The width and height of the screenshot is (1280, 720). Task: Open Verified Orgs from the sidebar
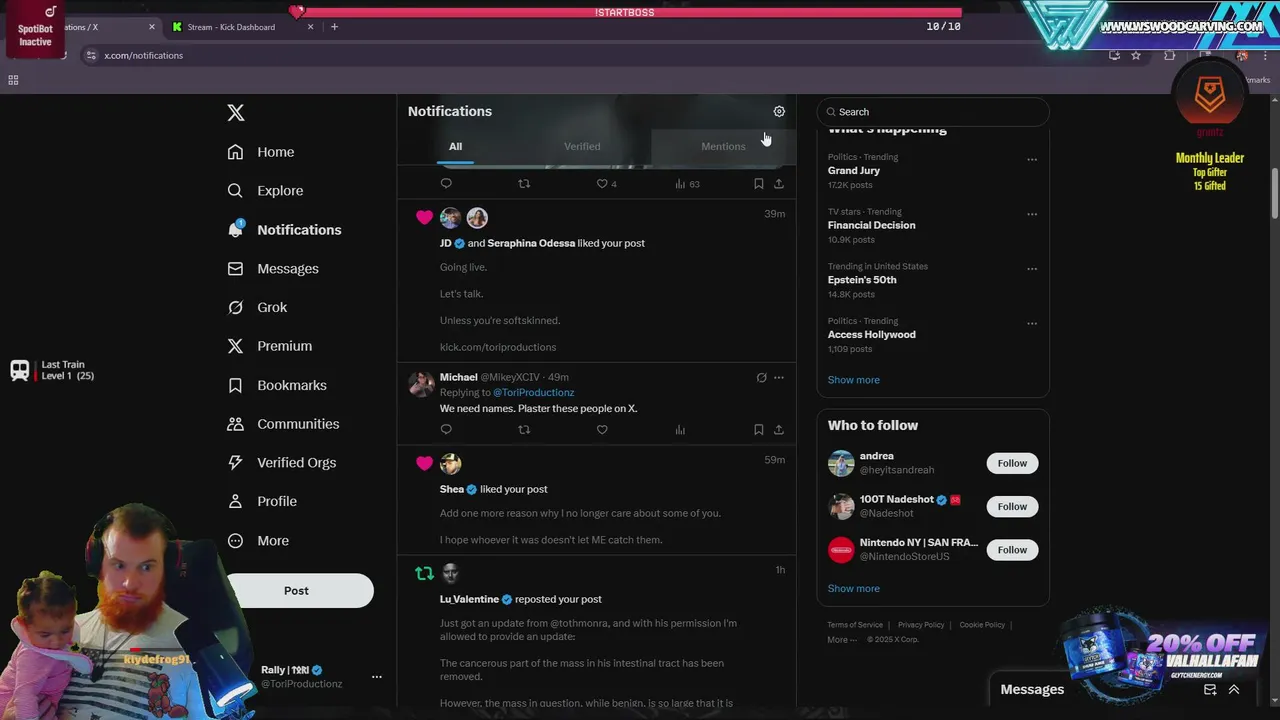[x=282, y=463]
